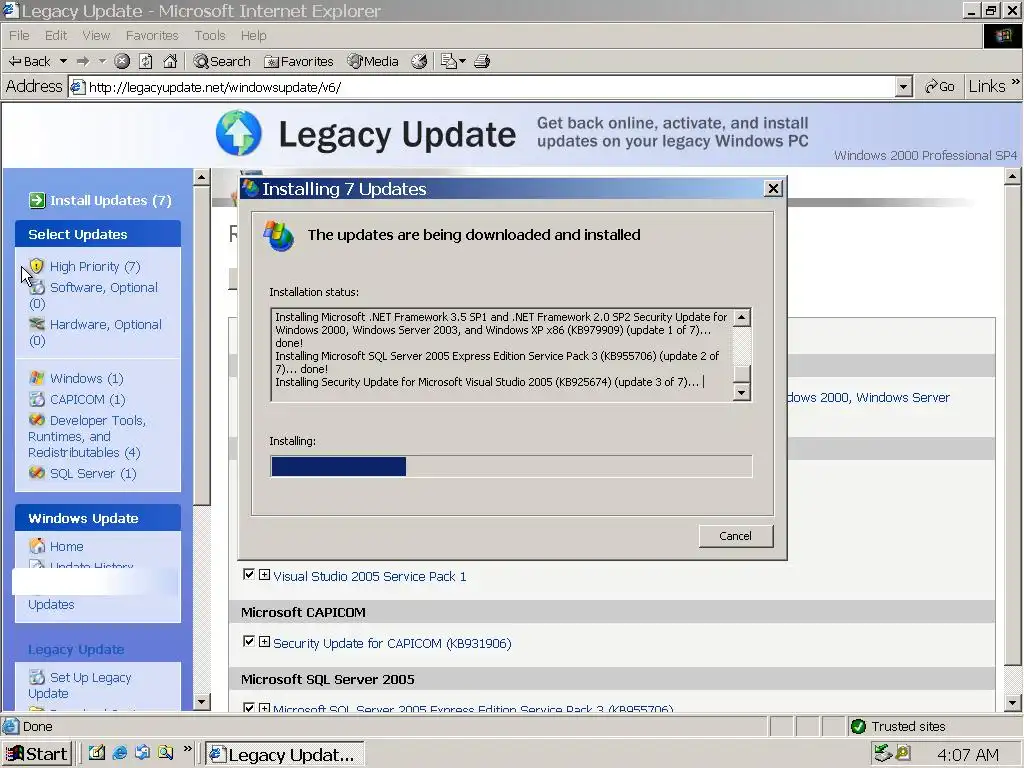
Task: Expand Visual Studio 2005 Service Pack 1 details
Action: (264, 575)
